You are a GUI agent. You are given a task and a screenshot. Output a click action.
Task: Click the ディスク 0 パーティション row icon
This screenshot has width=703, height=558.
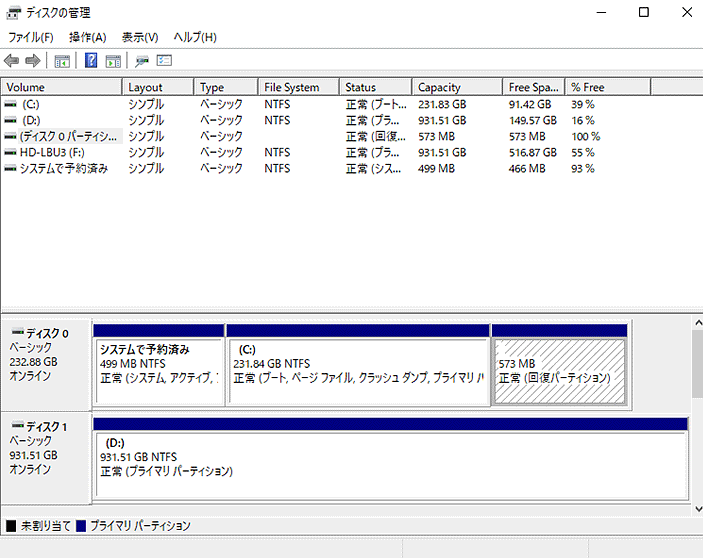(x=10, y=136)
